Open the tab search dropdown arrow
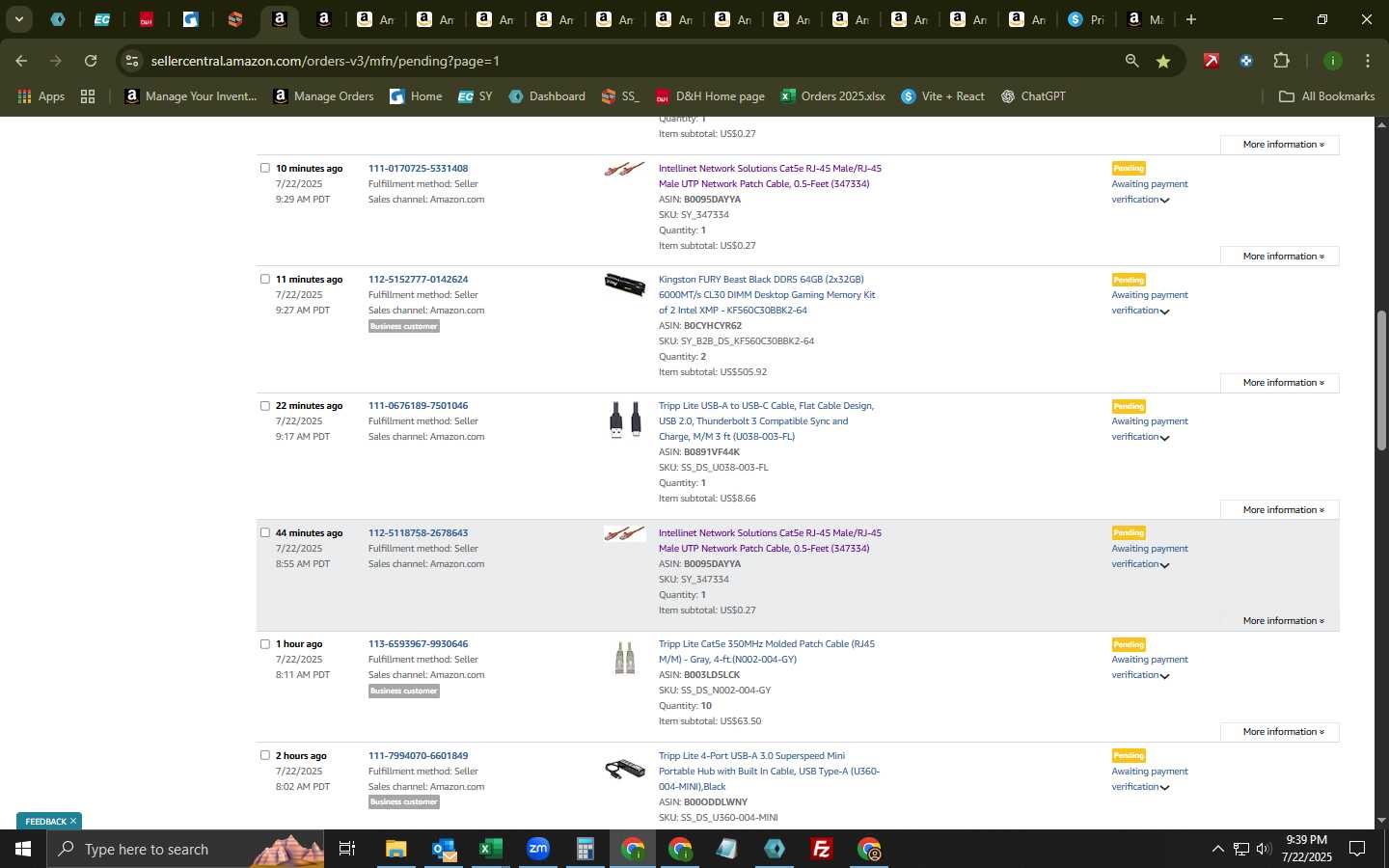1389x868 pixels. pos(18,19)
